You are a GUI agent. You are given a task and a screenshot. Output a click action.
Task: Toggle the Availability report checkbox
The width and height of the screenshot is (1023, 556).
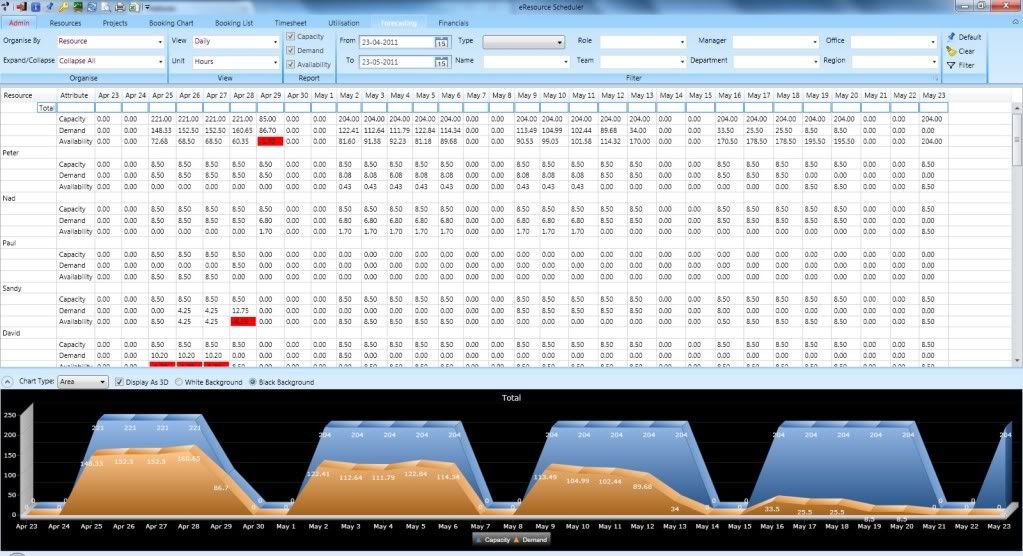[x=290, y=64]
